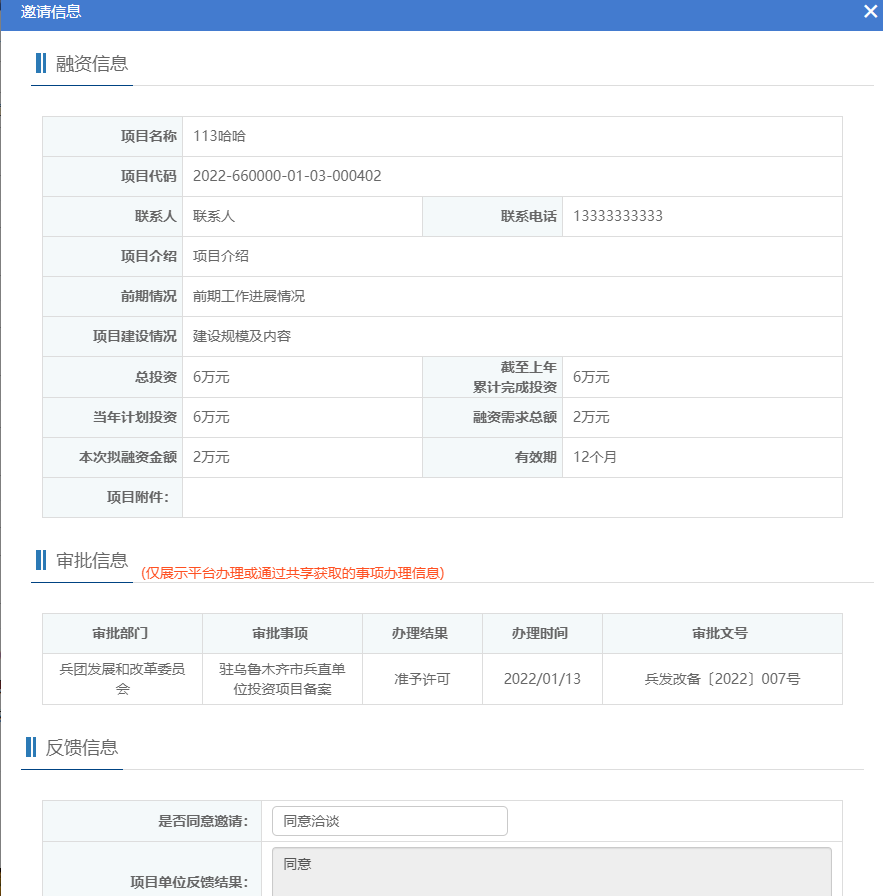This screenshot has height=896, width=883.
Task: Click the 办理结果 column header
Action: (x=422, y=633)
